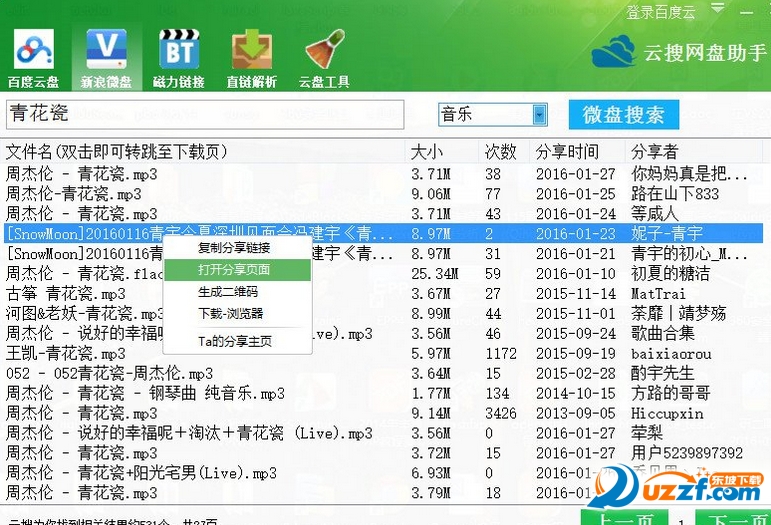Open the 云盘工具 broom icon
Image resolution: width=771 pixels, height=525 pixels.
[324, 59]
